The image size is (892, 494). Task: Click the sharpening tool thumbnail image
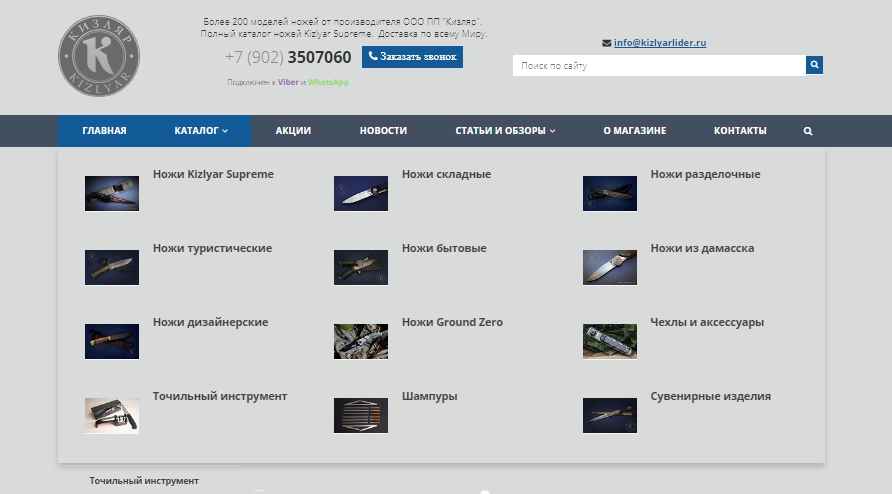tap(112, 415)
